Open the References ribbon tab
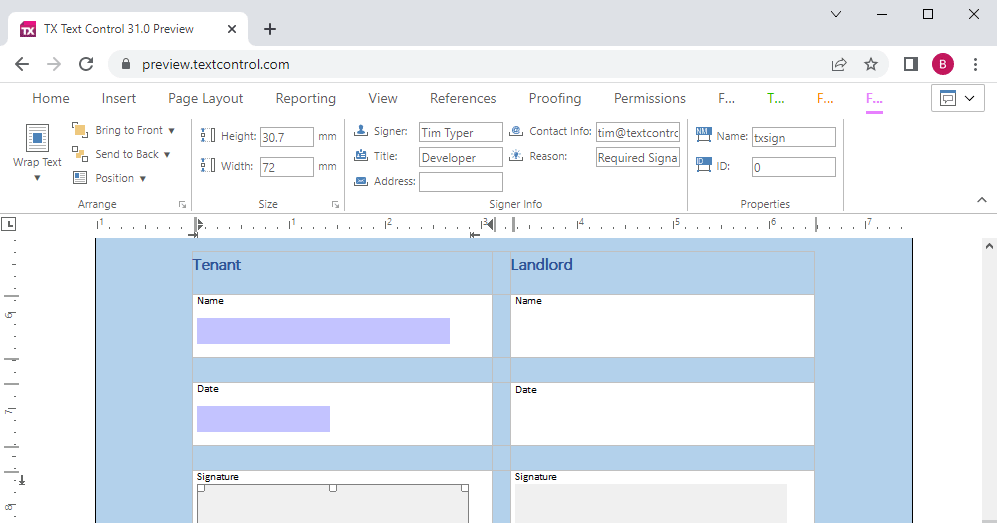 pos(463,98)
